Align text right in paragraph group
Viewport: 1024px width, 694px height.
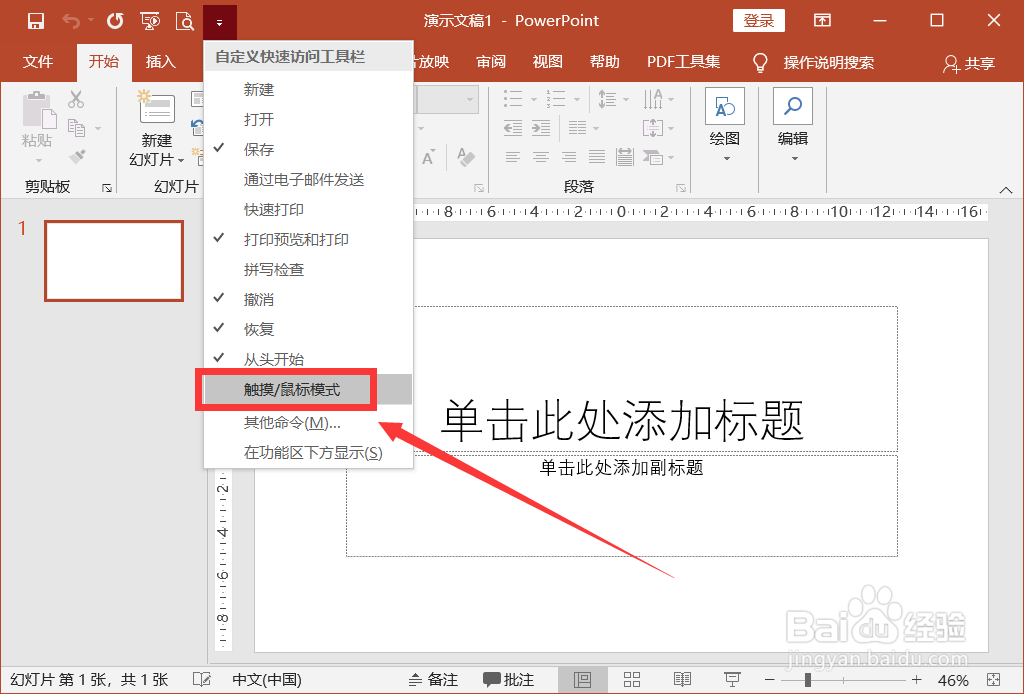[x=569, y=157]
